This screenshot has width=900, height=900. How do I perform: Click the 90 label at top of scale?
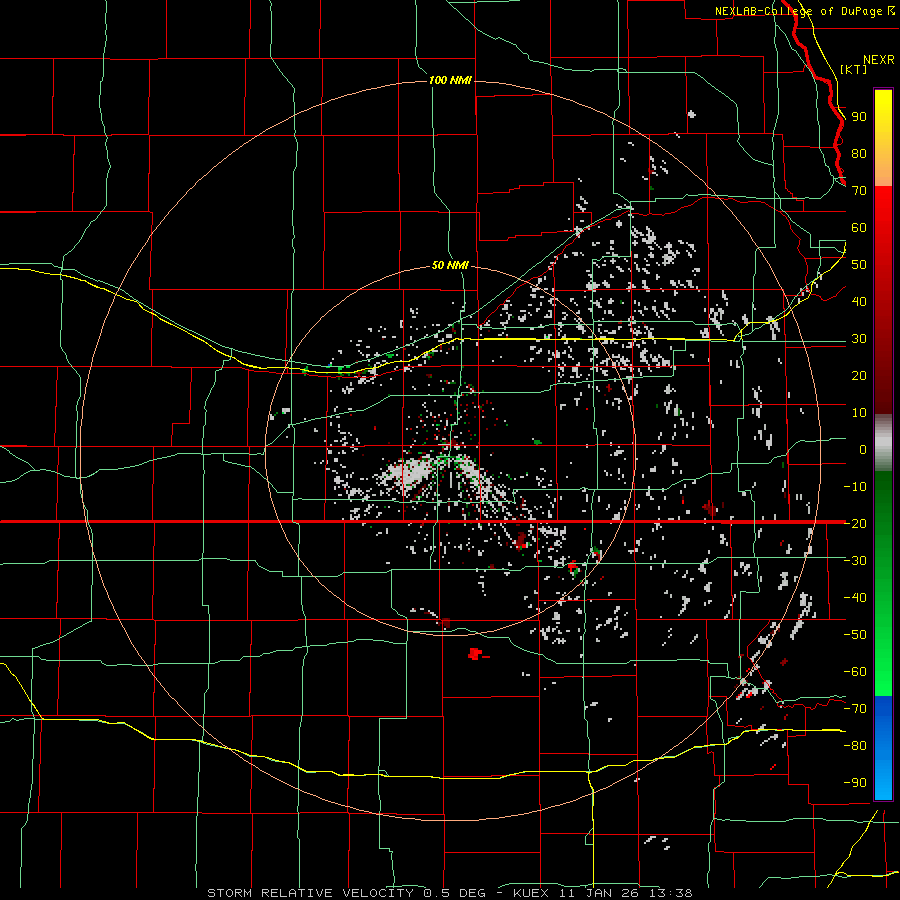(x=859, y=117)
